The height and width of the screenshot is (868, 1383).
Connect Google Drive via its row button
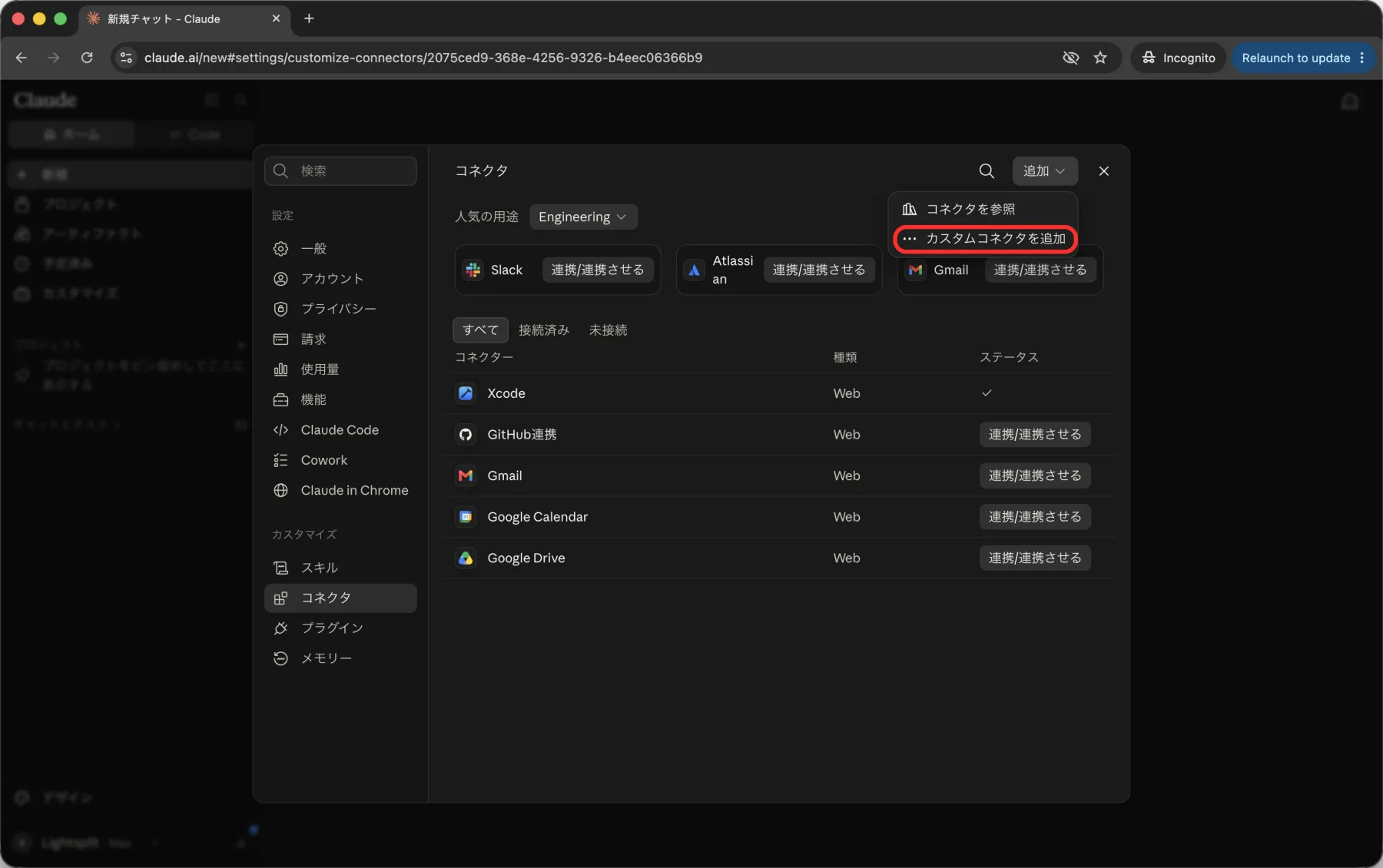tap(1035, 558)
